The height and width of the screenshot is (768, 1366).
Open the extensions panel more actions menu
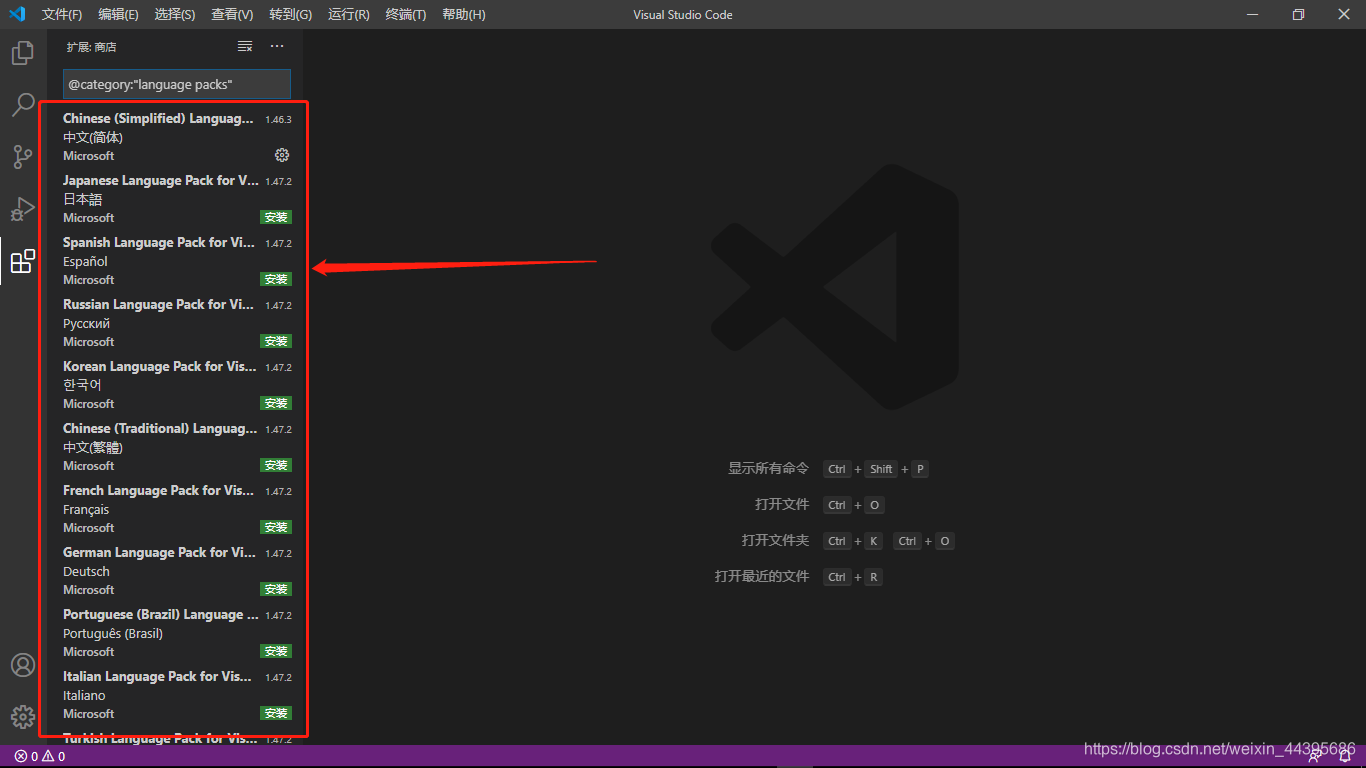coord(277,47)
